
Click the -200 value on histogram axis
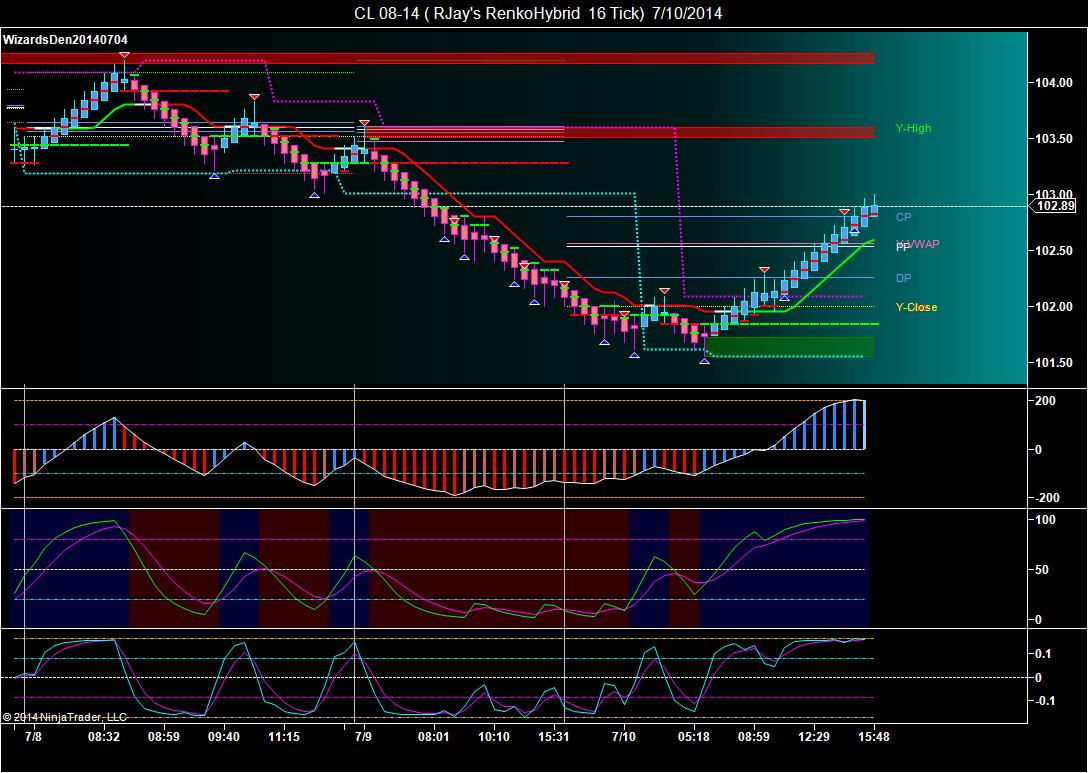[x=1046, y=498]
